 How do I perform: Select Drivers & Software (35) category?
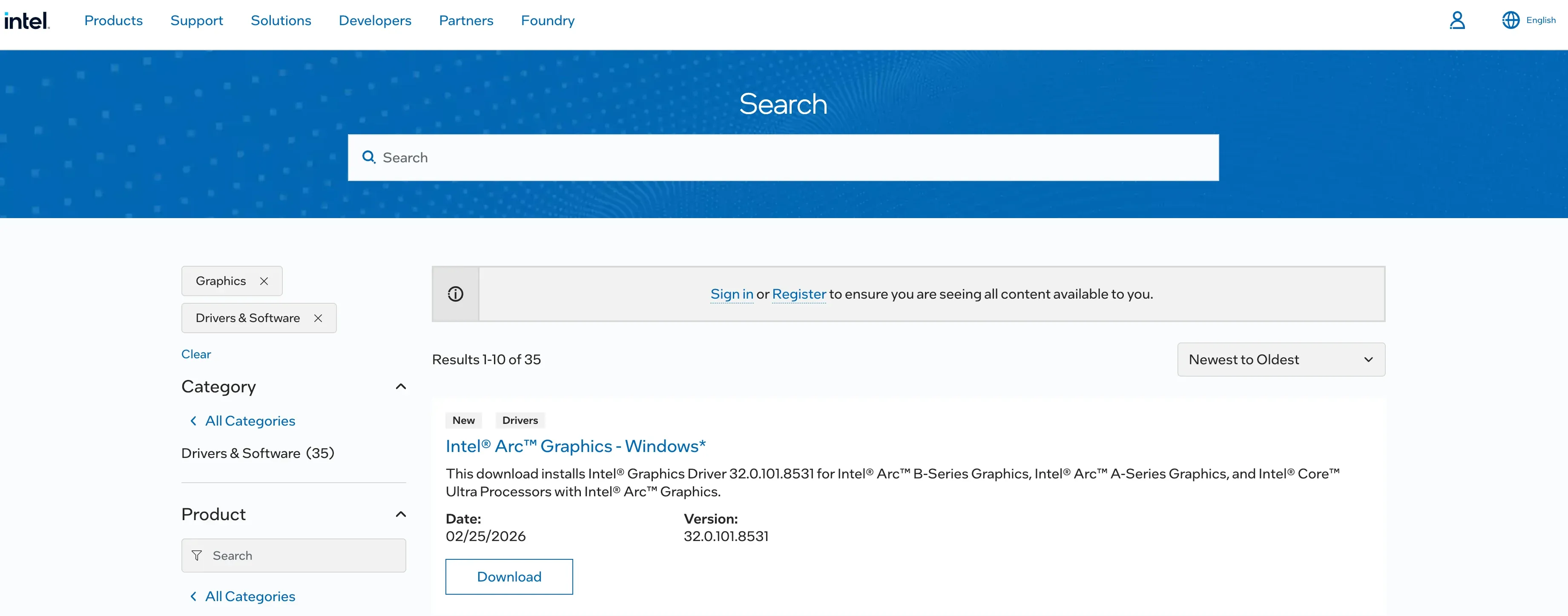[258, 453]
